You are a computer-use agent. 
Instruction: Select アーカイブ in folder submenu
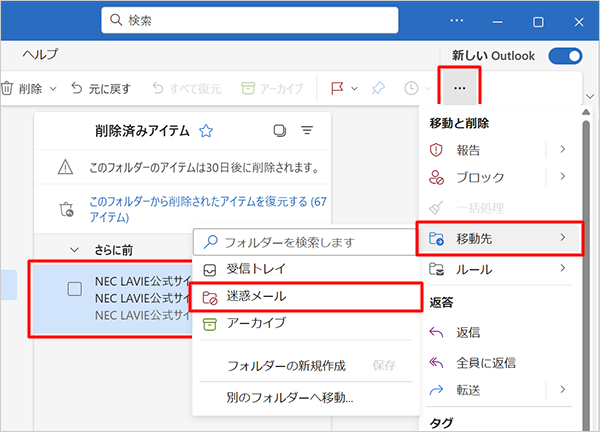point(306,324)
